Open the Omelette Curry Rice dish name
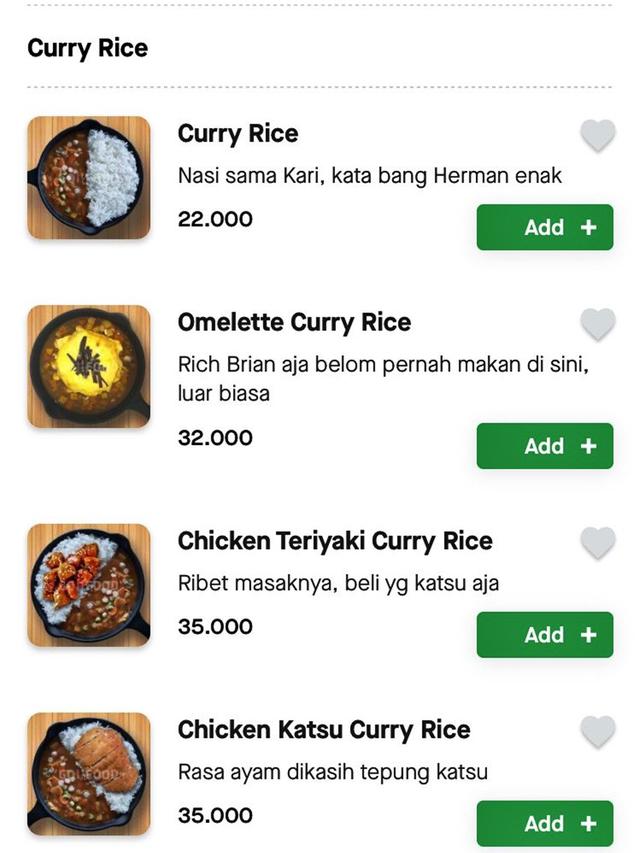This screenshot has height=853, width=640. tap(293, 322)
